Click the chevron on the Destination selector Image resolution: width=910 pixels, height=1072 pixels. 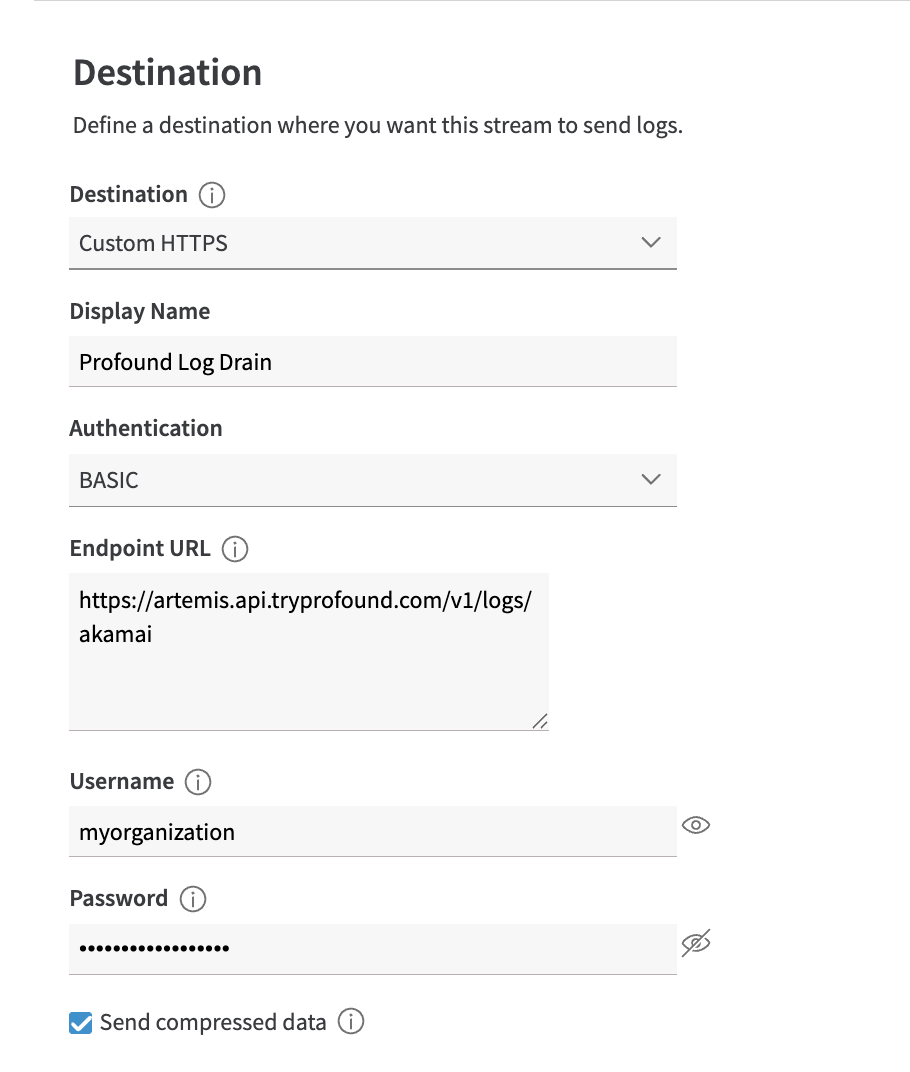pyautogui.click(x=651, y=243)
